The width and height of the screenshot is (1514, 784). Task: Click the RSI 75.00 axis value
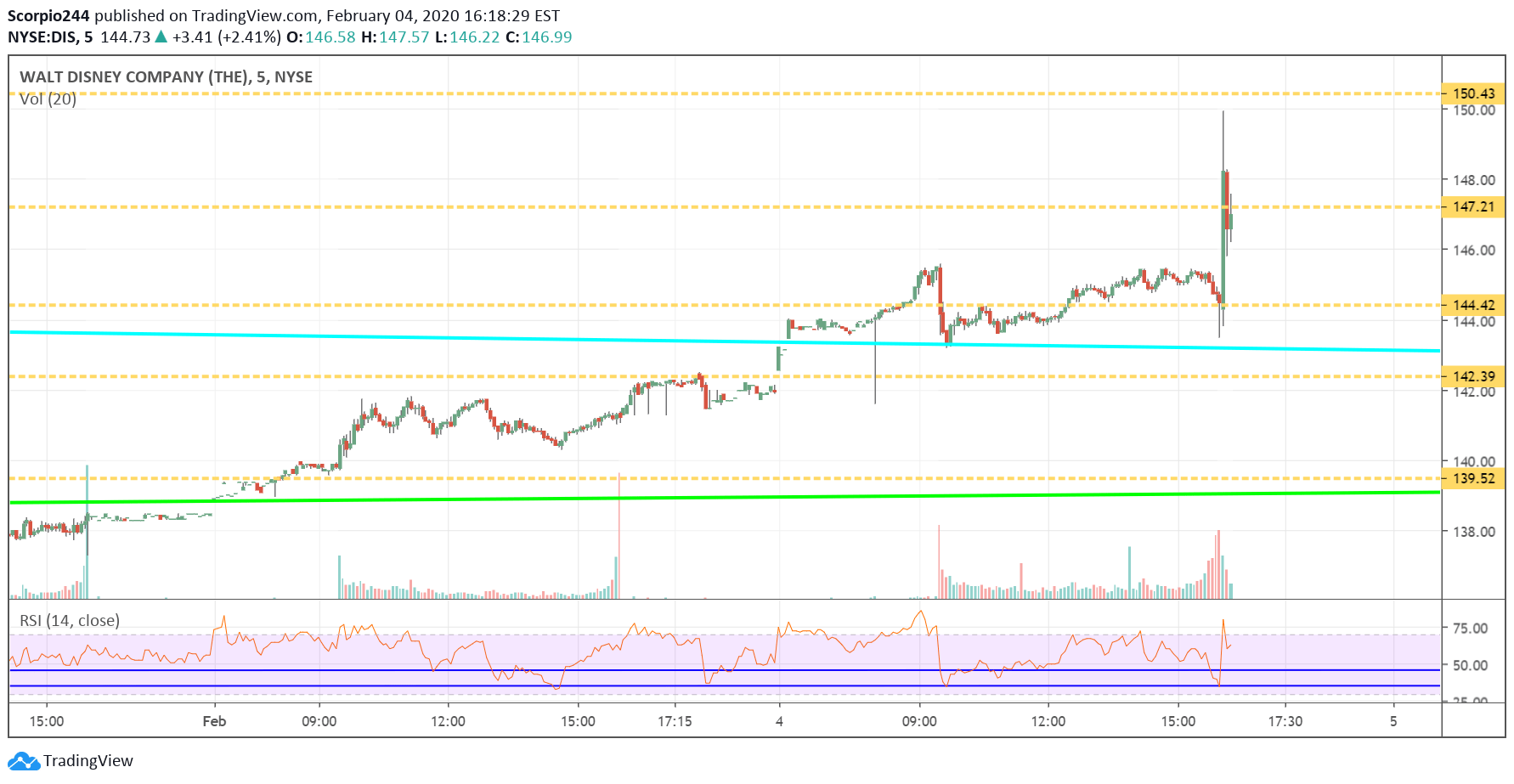tap(1471, 629)
